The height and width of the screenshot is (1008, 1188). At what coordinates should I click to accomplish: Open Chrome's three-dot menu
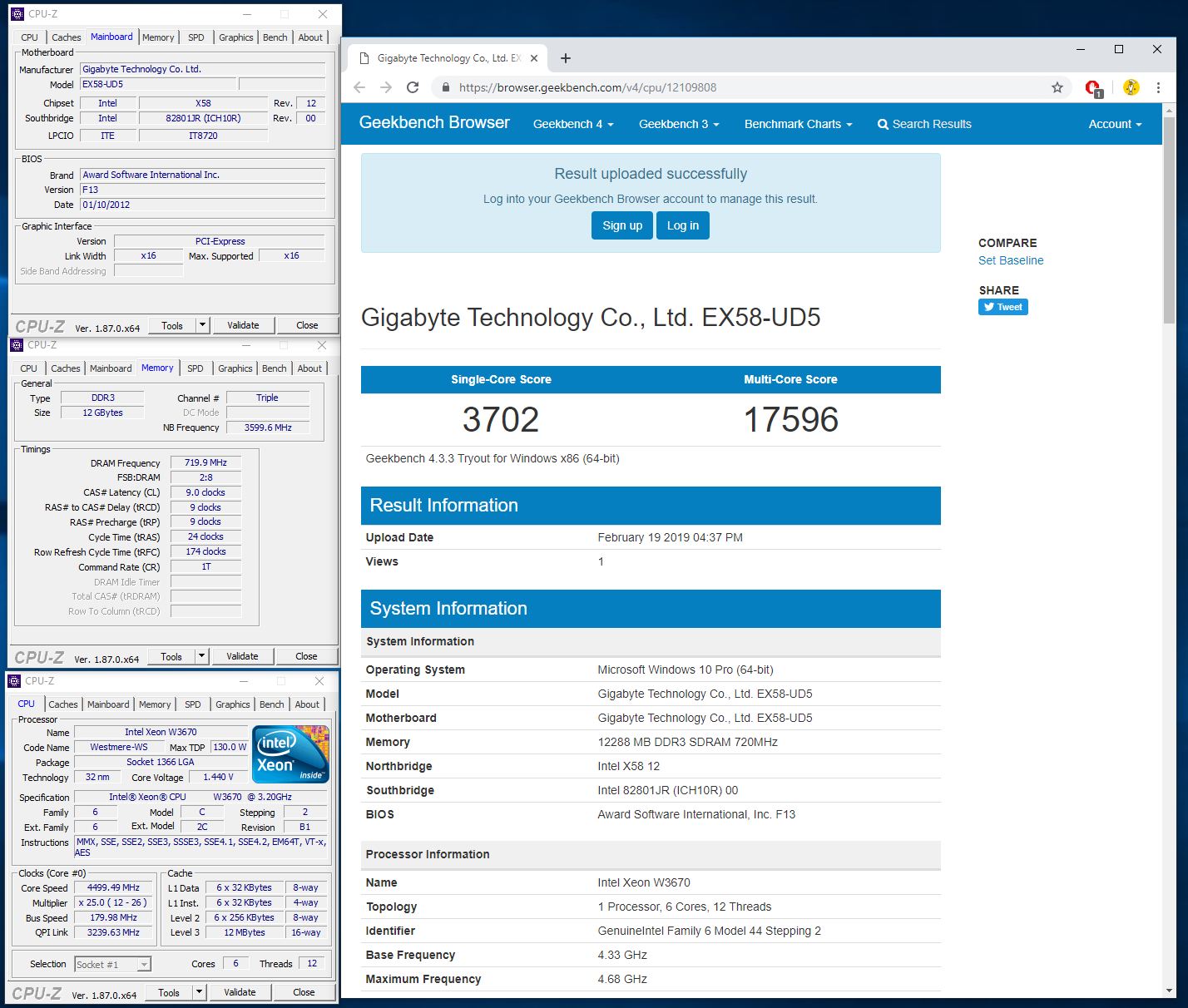tap(1158, 87)
